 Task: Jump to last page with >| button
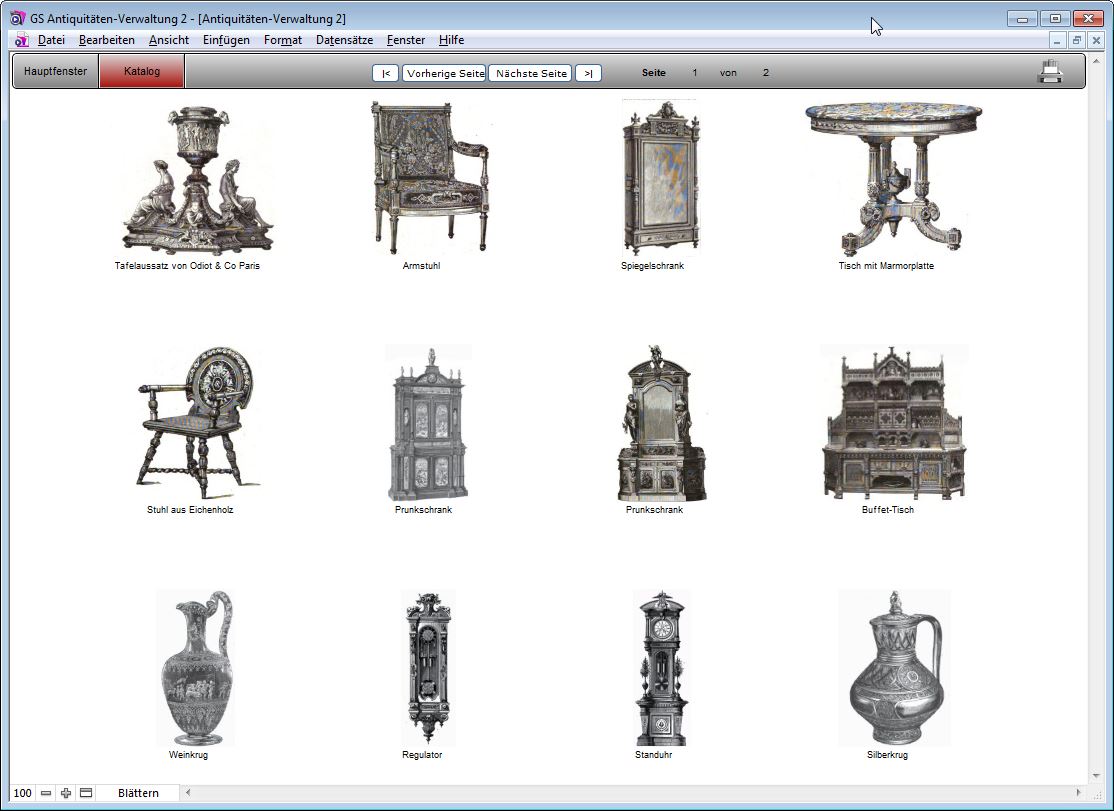588,73
